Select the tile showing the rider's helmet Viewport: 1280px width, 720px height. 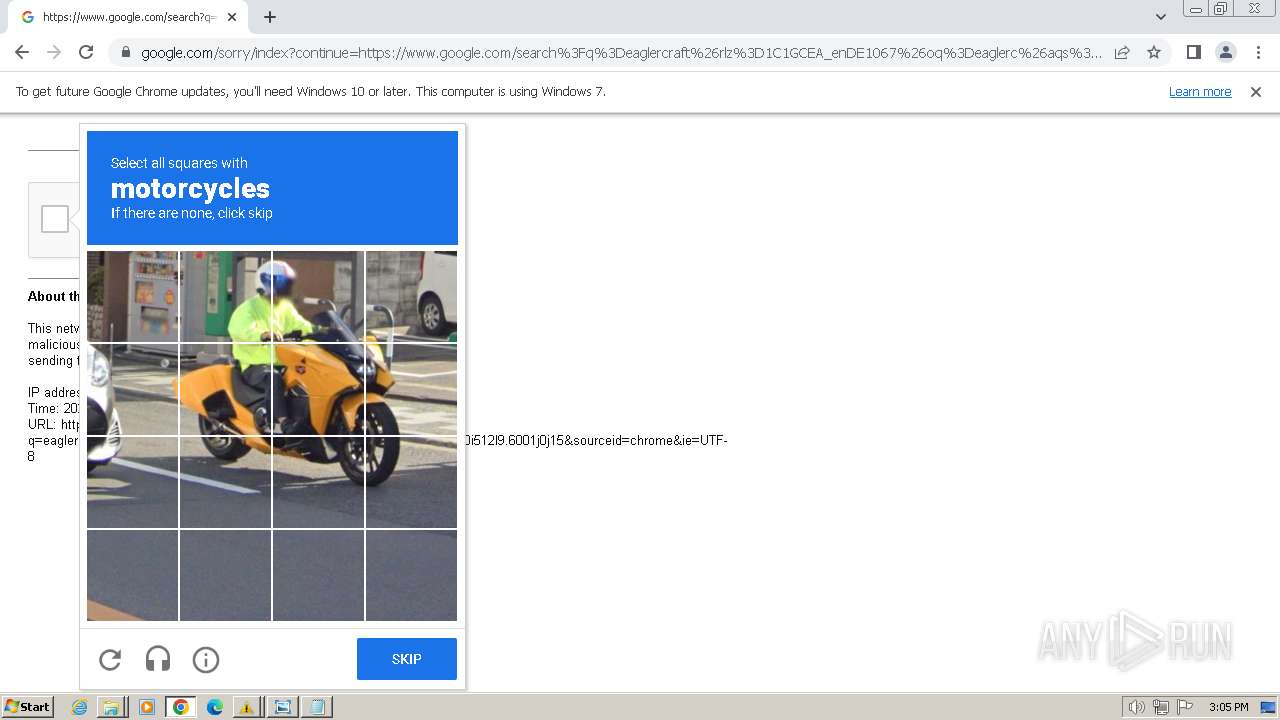[318, 296]
